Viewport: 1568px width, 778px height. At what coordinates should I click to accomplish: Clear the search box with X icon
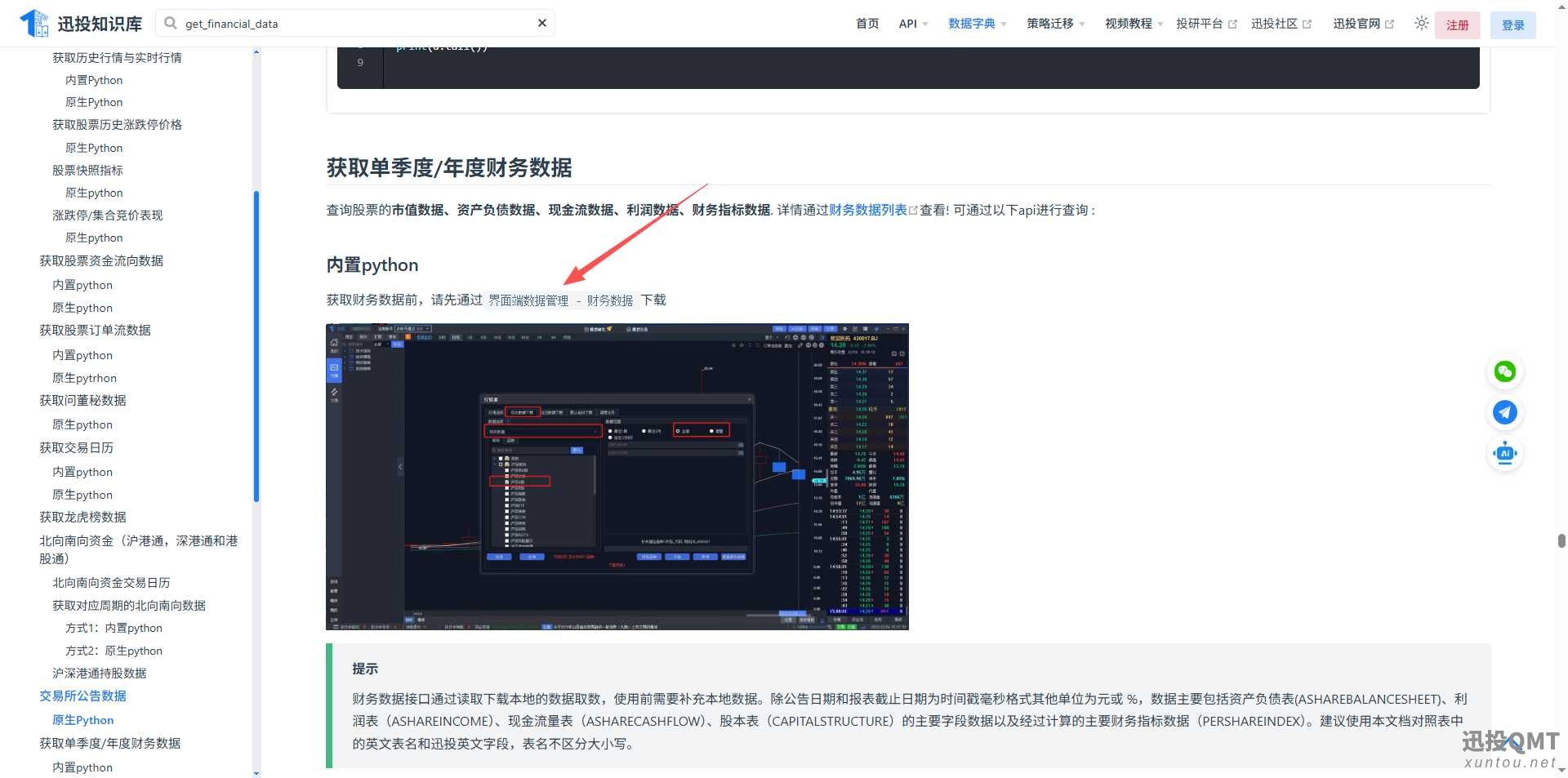541,24
